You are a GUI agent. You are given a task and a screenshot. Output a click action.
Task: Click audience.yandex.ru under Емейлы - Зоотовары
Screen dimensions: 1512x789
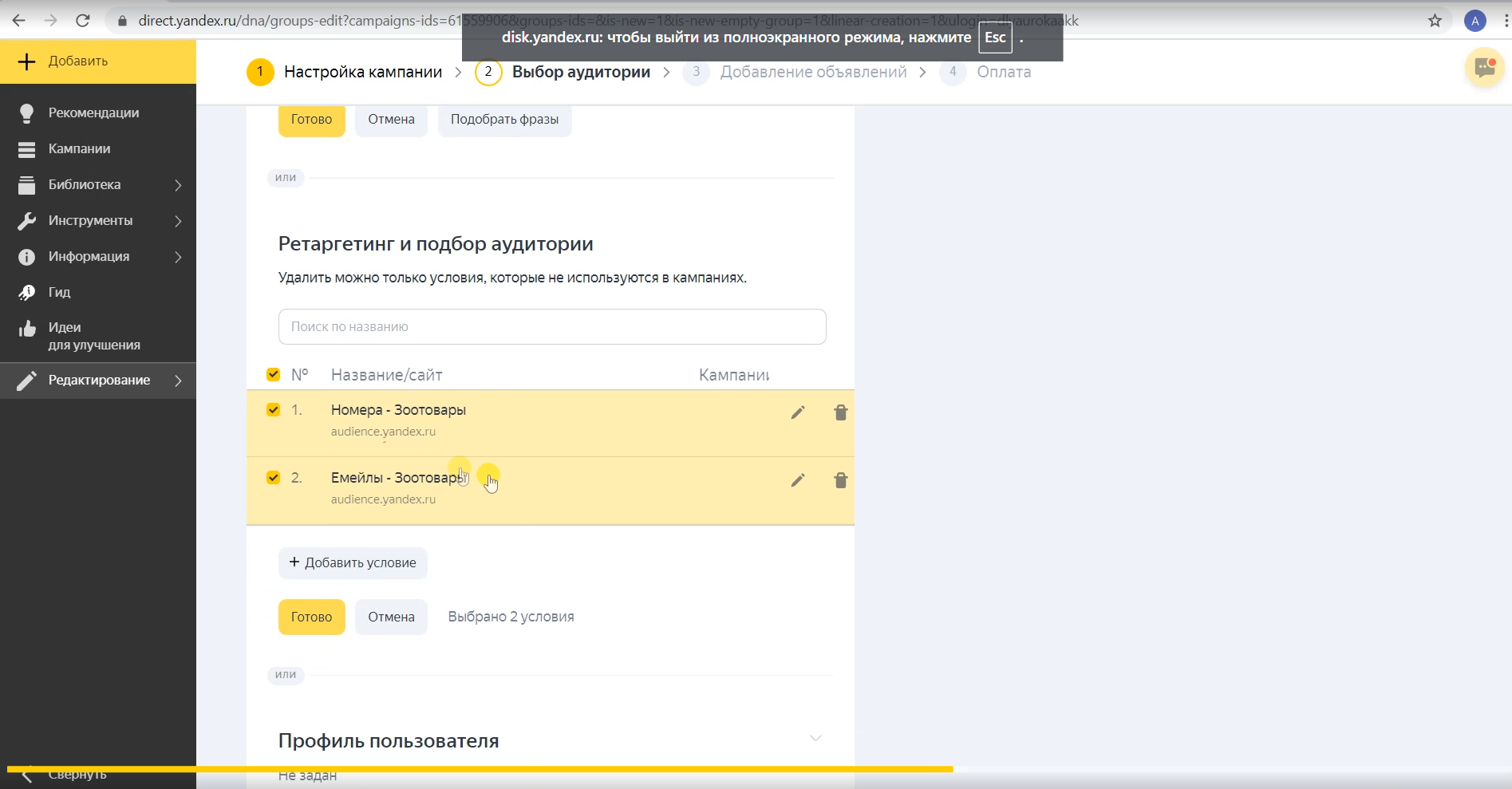tap(383, 499)
